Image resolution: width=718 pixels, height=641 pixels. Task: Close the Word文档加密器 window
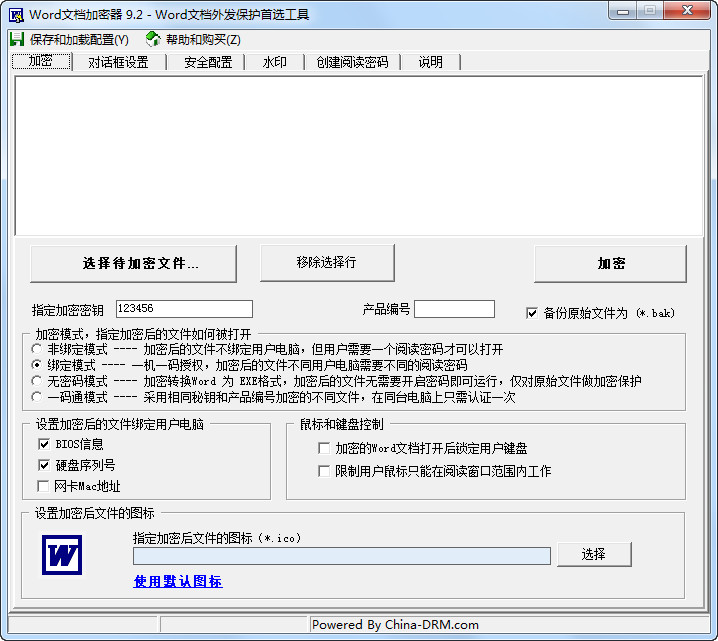click(x=687, y=11)
